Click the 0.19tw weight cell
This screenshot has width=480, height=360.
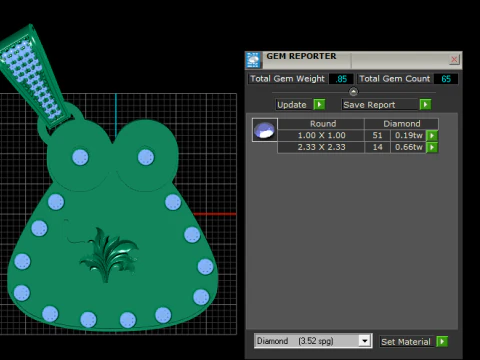(409, 135)
